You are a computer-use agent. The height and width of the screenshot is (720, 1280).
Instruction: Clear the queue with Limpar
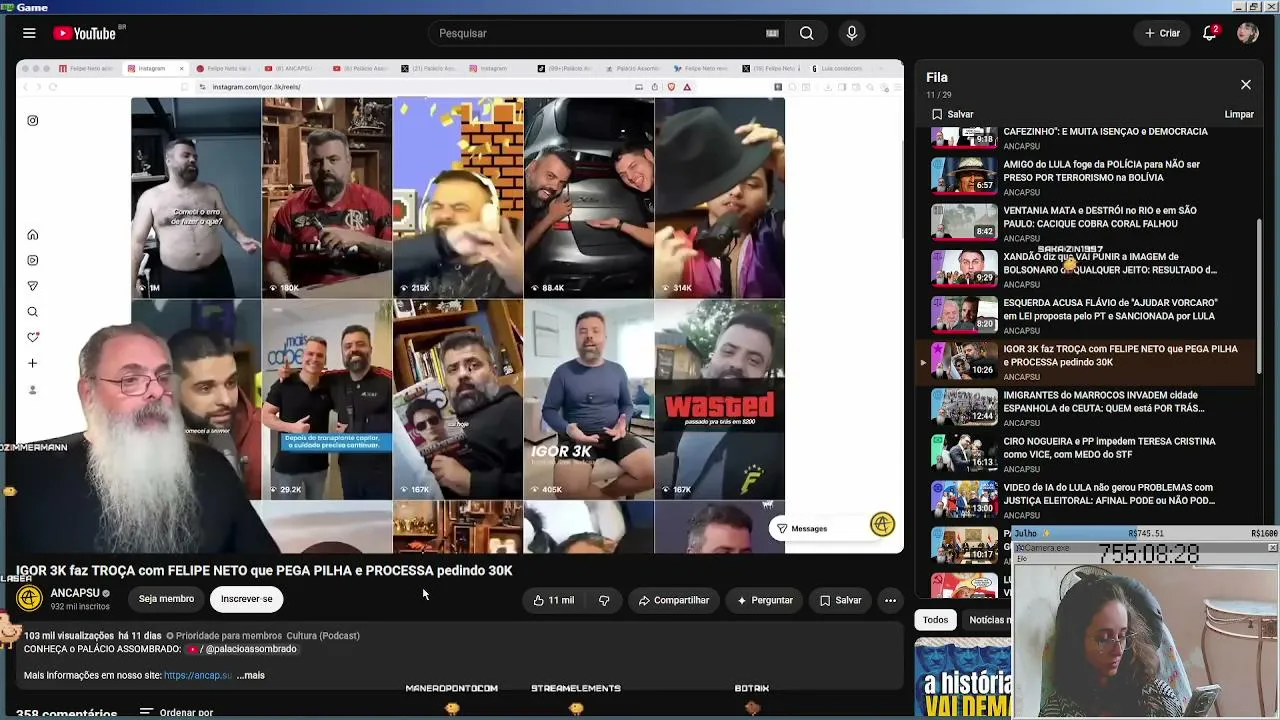tap(1239, 114)
